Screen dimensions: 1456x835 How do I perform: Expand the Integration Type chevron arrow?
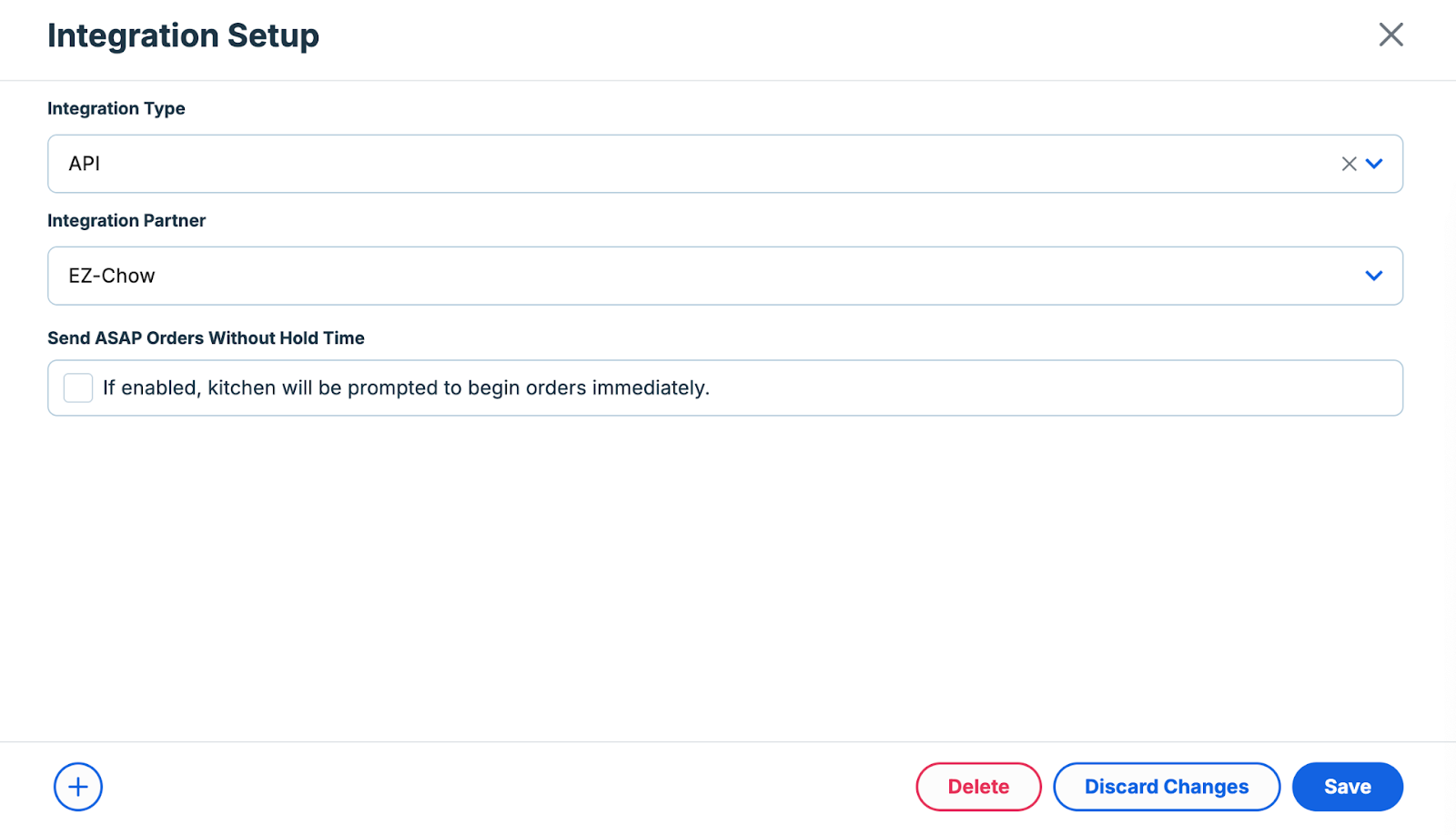pyautogui.click(x=1374, y=164)
